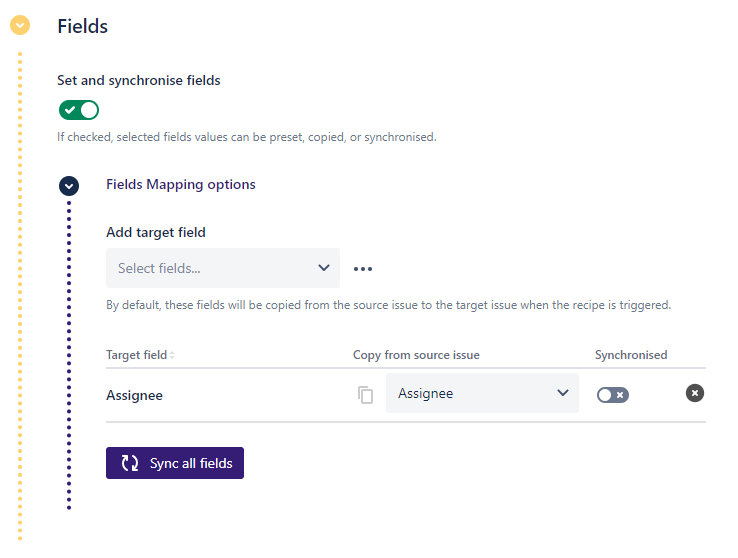Click the Fields Mapping options heading
Screen dimensions: 738x558
click(181, 184)
